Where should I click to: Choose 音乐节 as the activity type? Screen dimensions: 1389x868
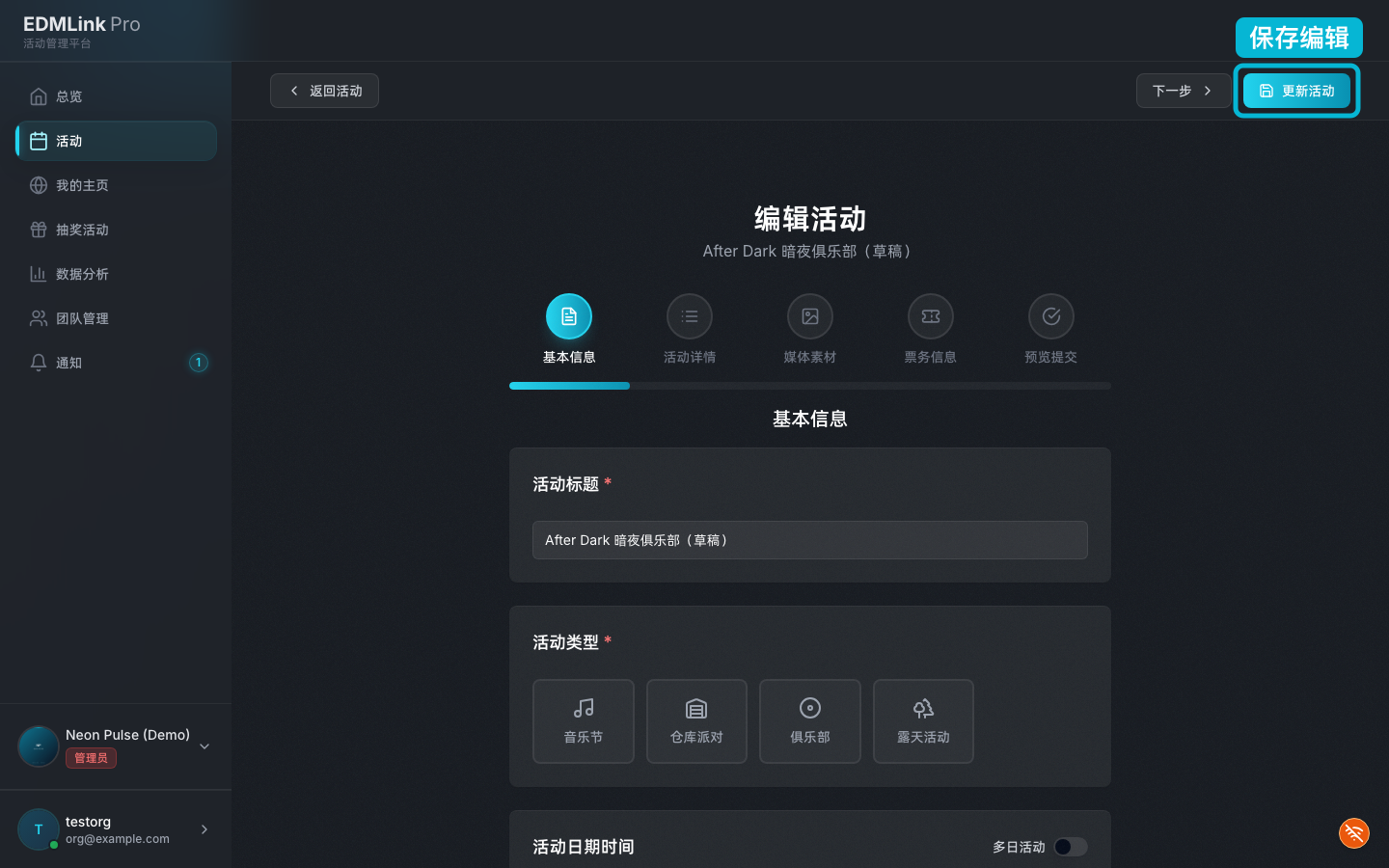[x=584, y=721]
